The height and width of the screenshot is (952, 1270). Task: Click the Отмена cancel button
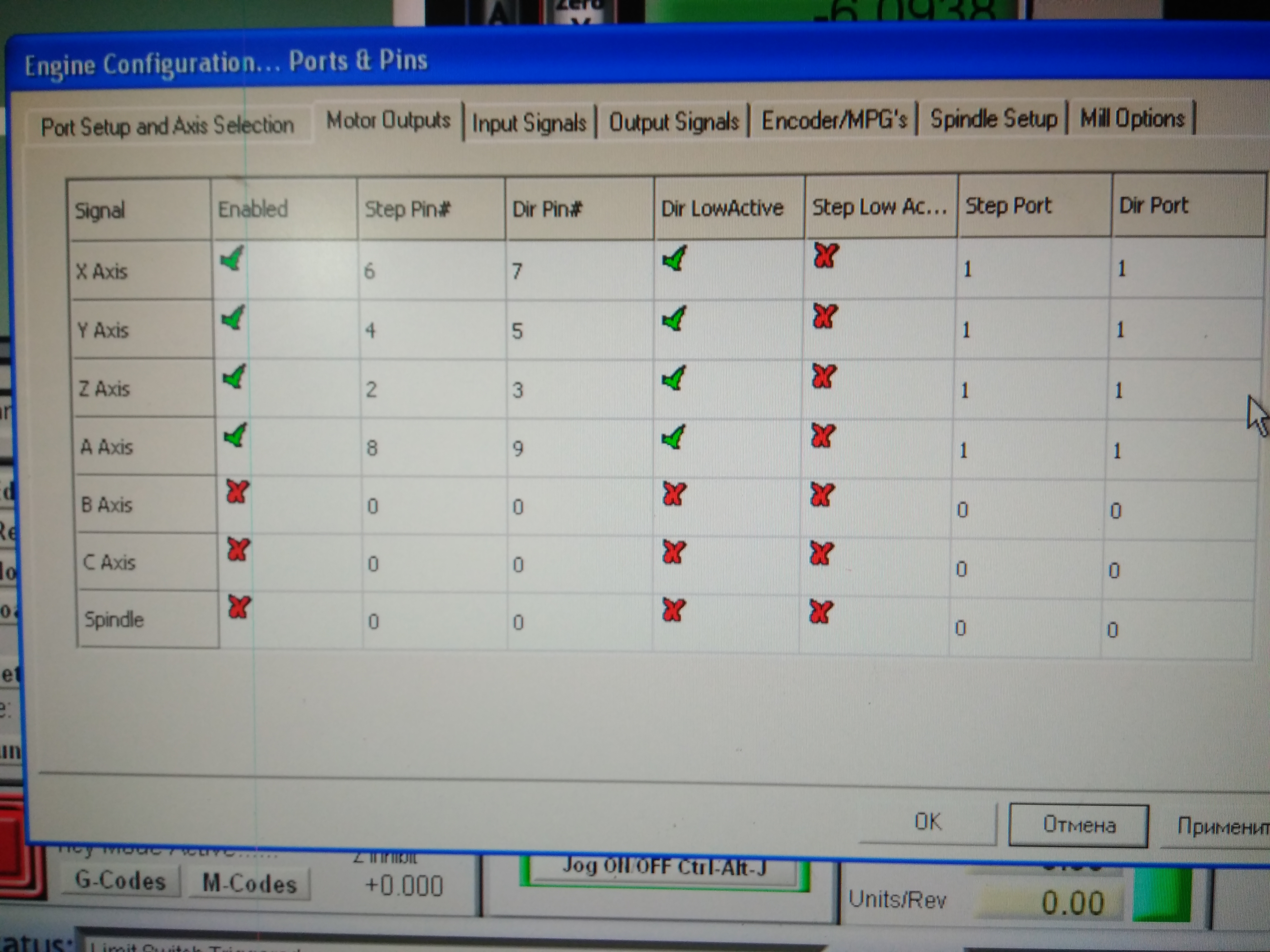[1078, 825]
